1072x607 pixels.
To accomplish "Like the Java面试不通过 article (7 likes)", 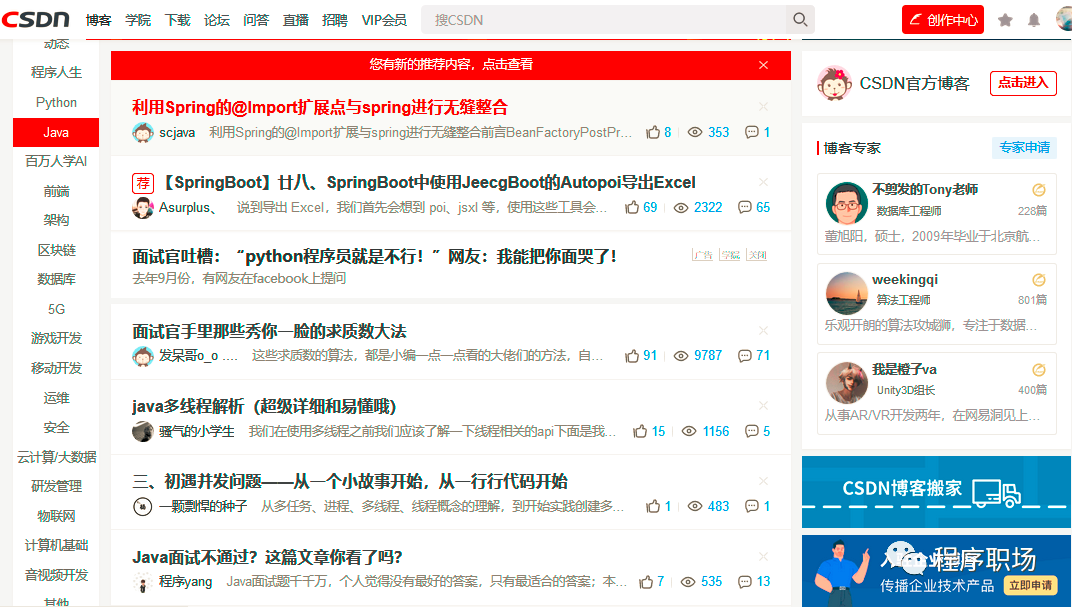I will click(646, 582).
